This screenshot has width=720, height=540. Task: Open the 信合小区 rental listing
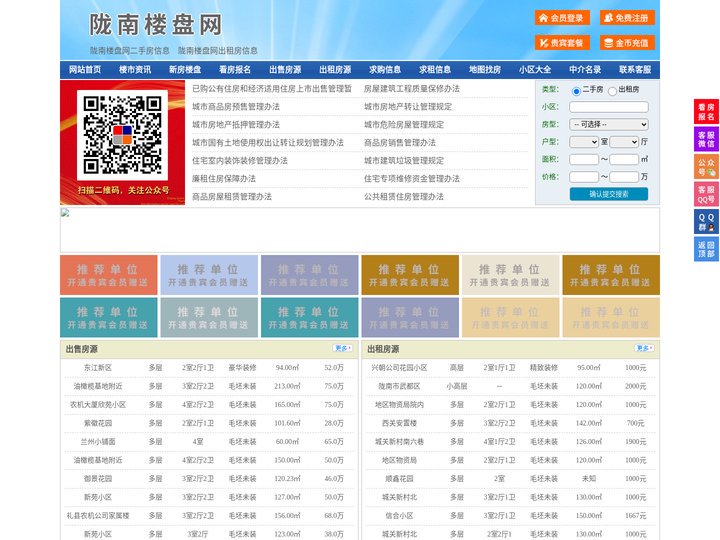(x=399, y=516)
